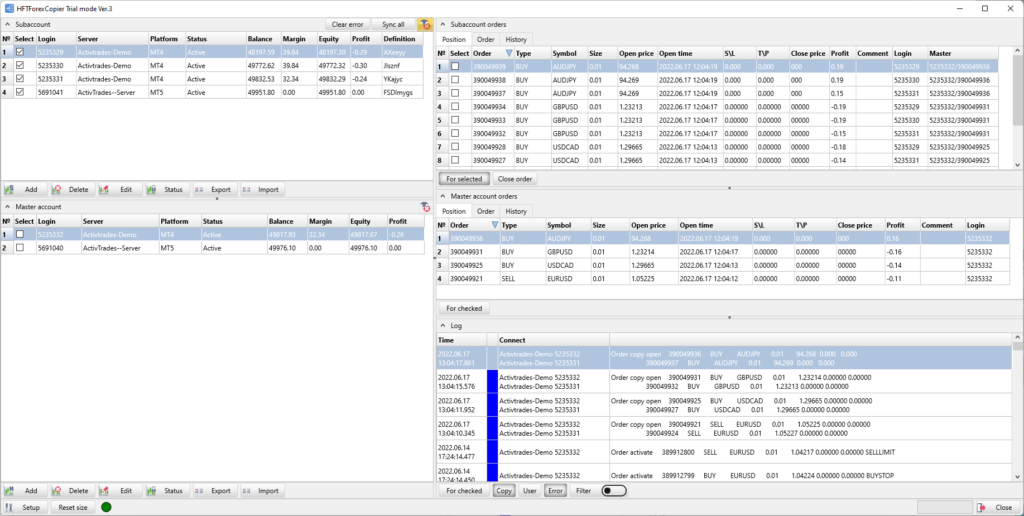Select subaccount definition YKajyc cell

402,79
